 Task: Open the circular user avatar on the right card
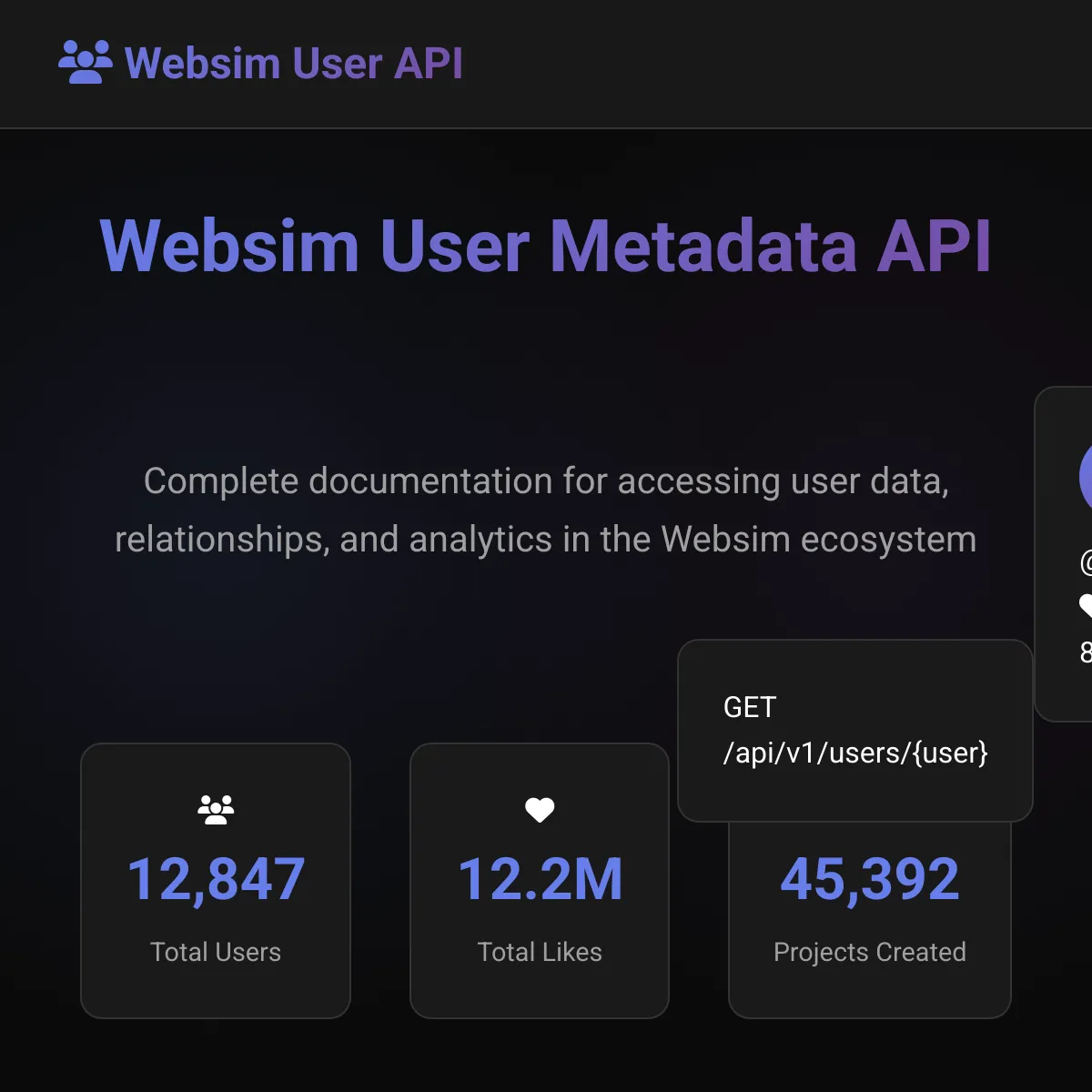point(1086,476)
